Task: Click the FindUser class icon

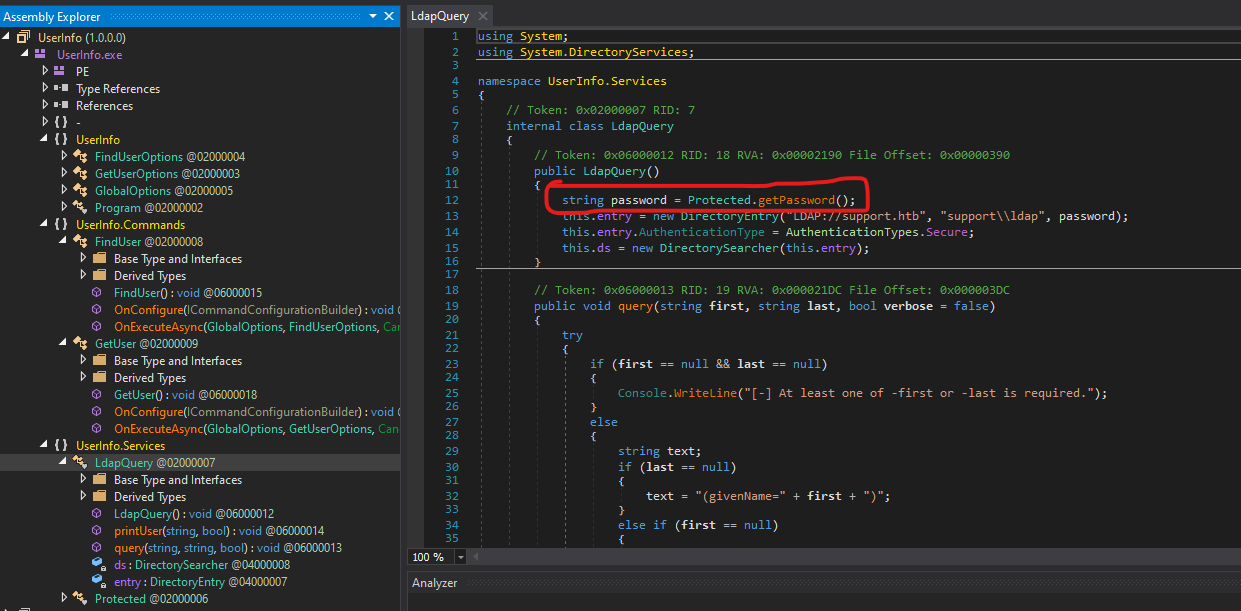Action: (80, 242)
